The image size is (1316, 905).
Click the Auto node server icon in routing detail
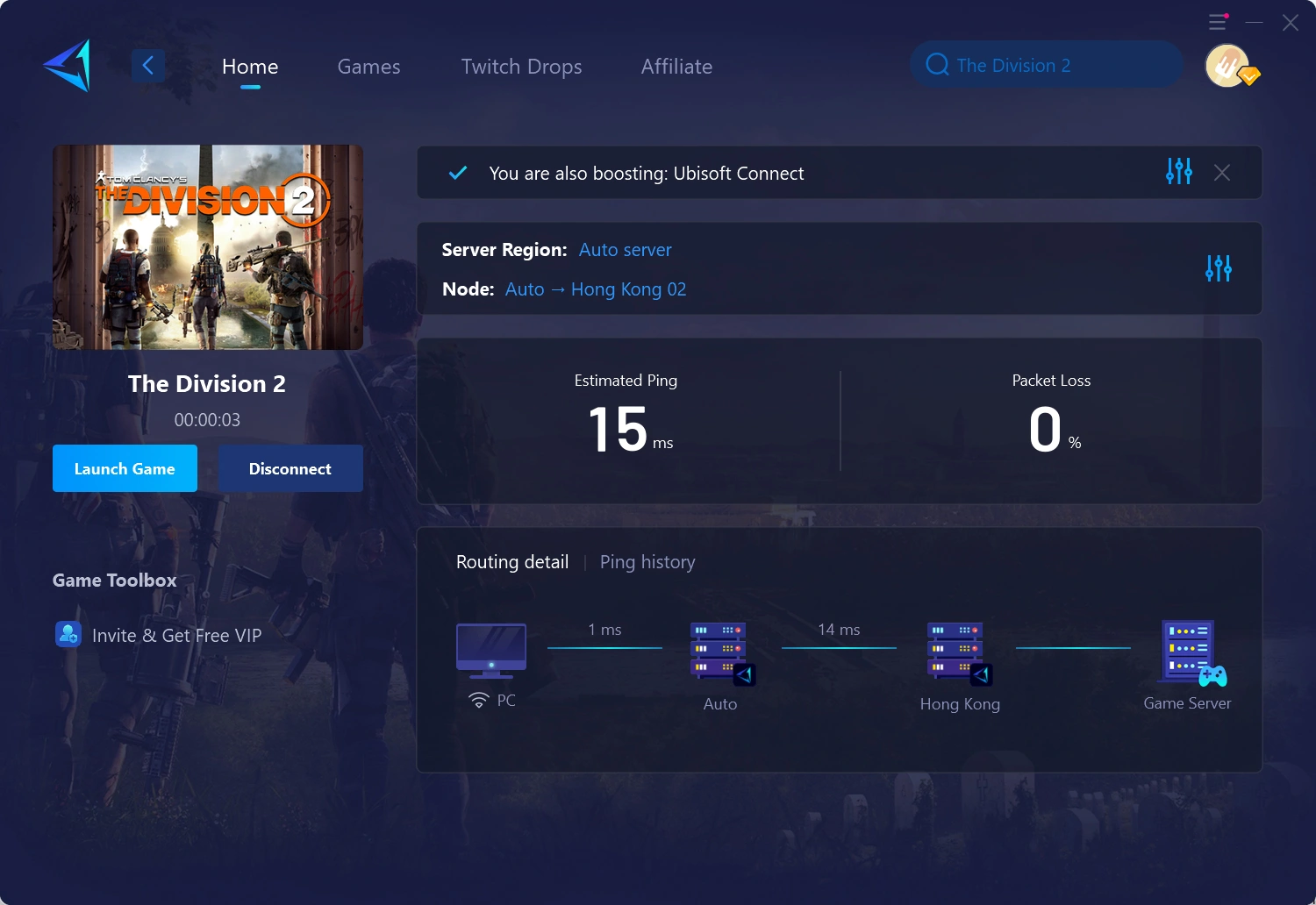coord(718,653)
